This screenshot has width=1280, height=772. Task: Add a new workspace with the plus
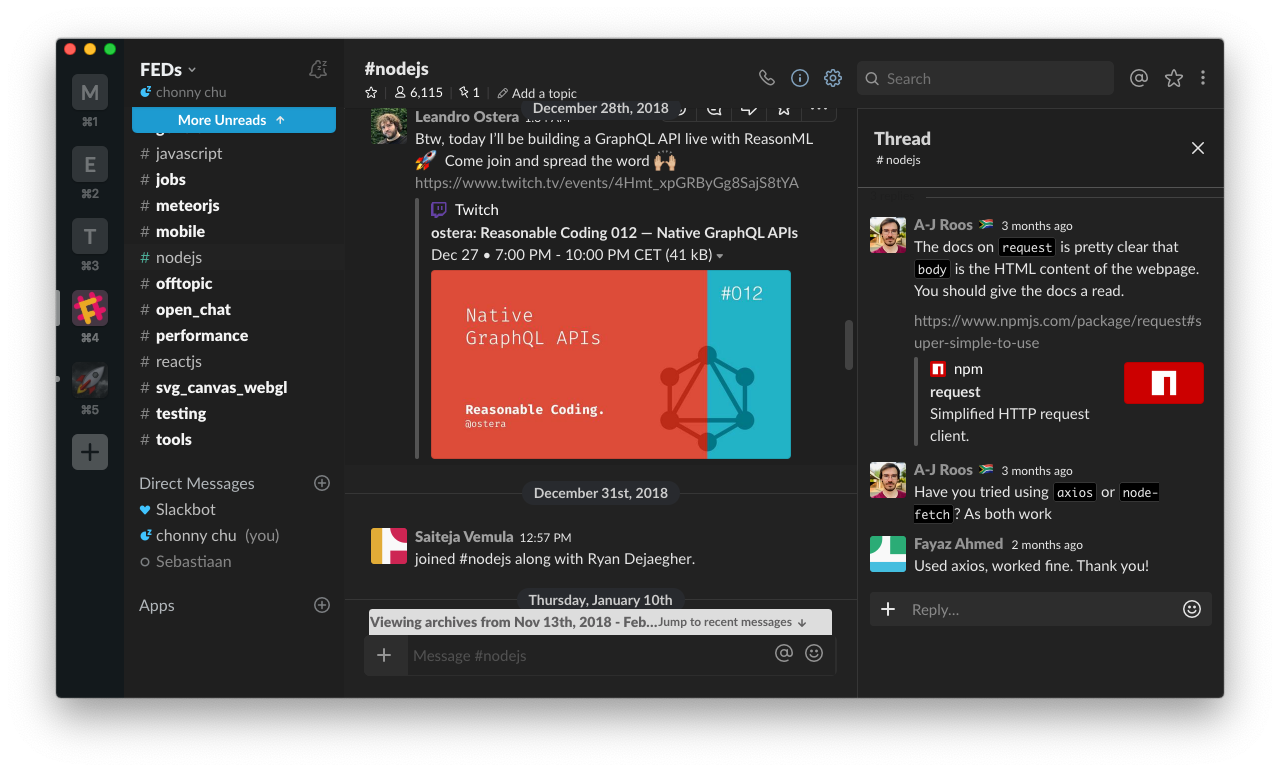click(90, 452)
